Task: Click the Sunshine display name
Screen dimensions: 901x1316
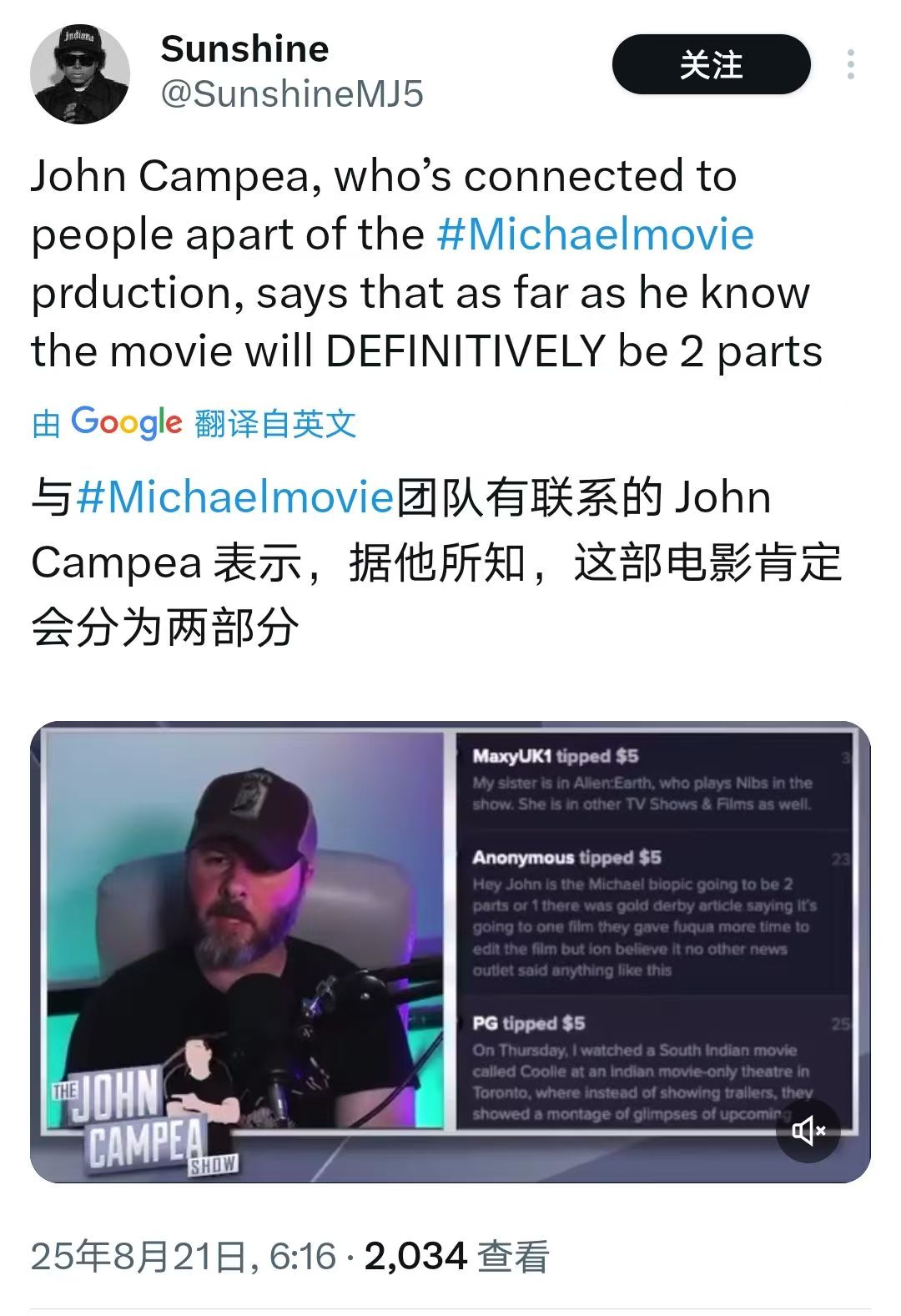Action: [244, 49]
